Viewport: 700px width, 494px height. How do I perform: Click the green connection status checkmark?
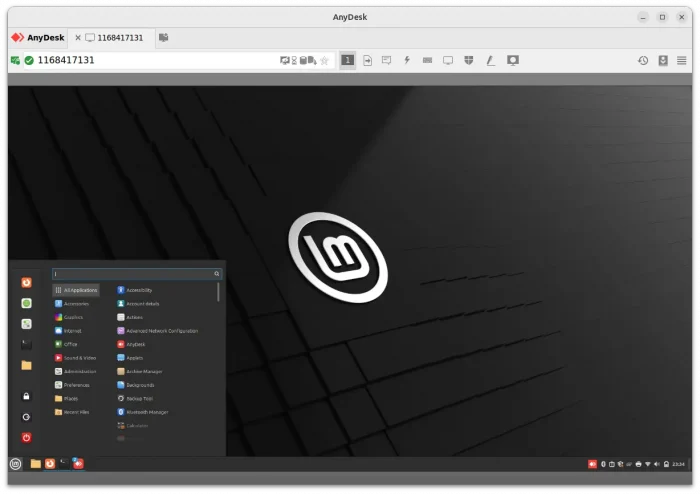(x=29, y=60)
